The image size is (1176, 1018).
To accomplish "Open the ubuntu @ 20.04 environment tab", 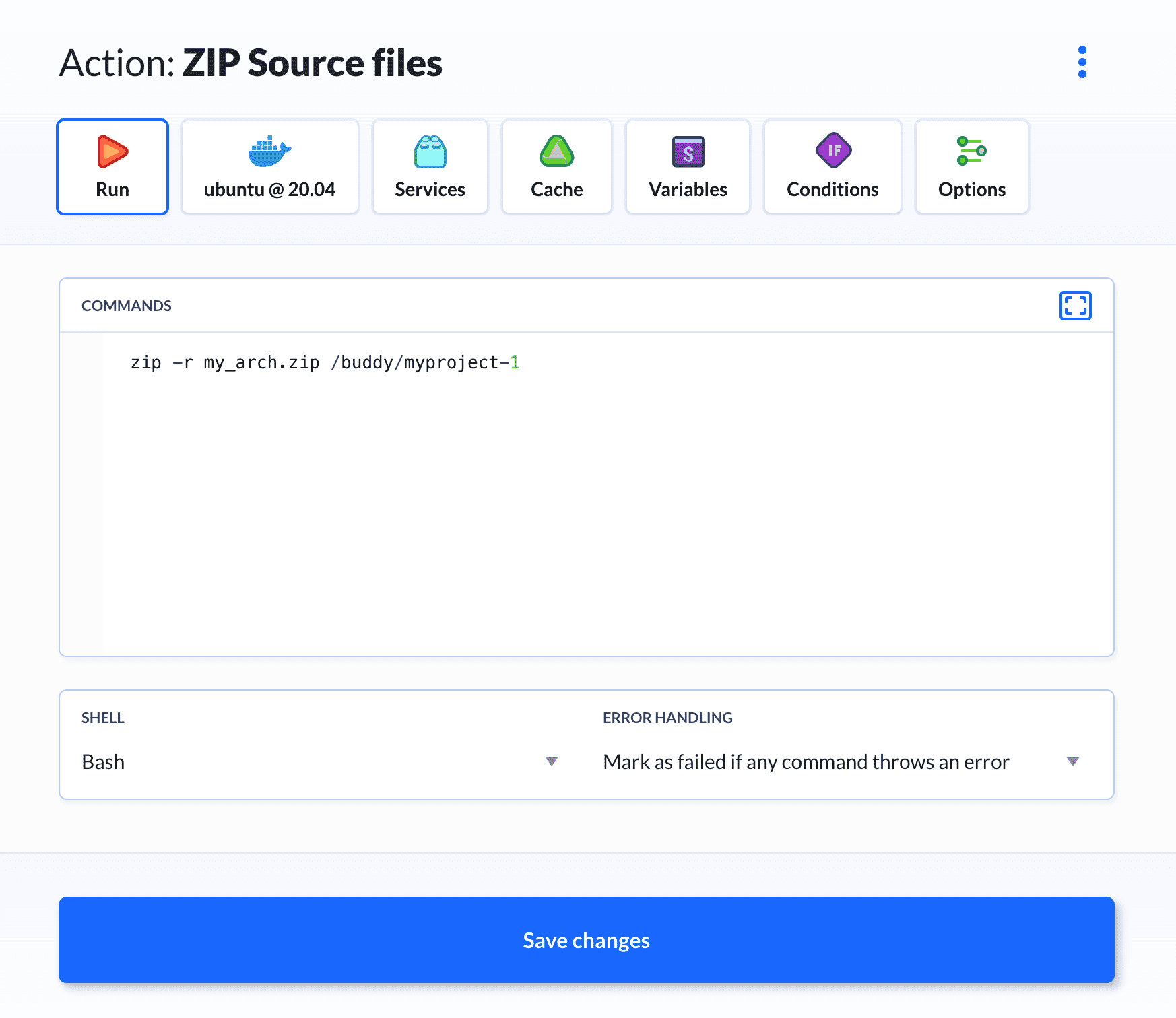I will 269,167.
